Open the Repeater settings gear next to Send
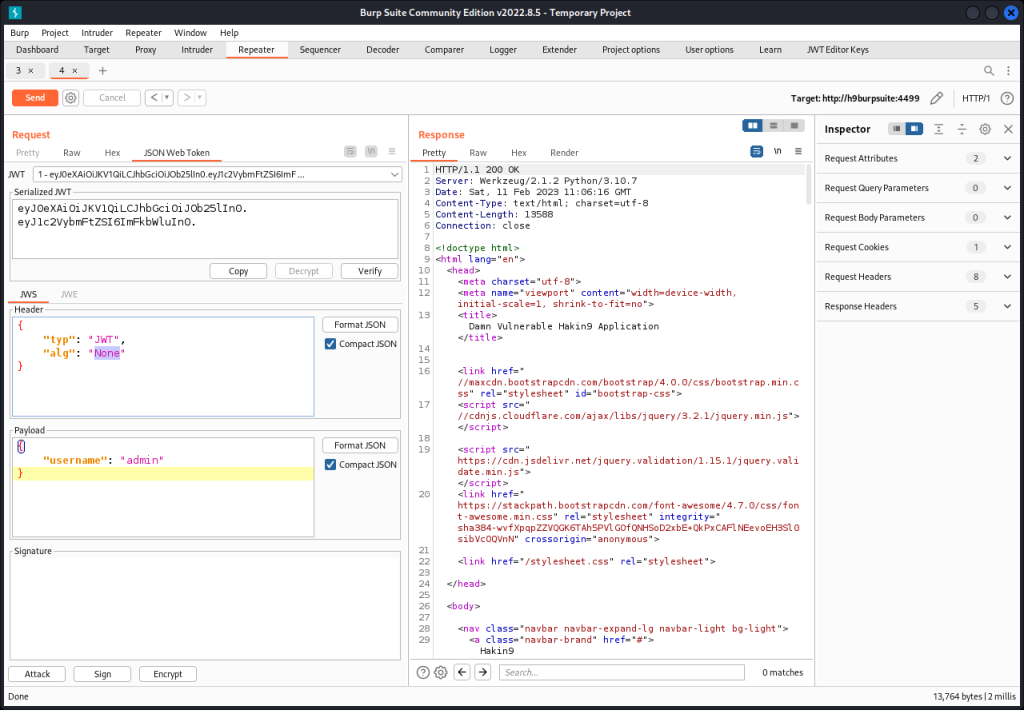Viewport: 1024px width, 710px height. tap(71, 98)
